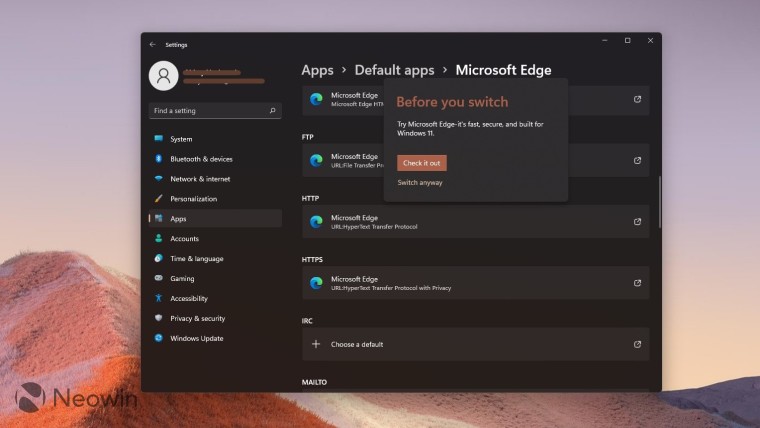The height and width of the screenshot is (428, 760).
Task: Open Personalization settings
Action: click(x=215, y=198)
